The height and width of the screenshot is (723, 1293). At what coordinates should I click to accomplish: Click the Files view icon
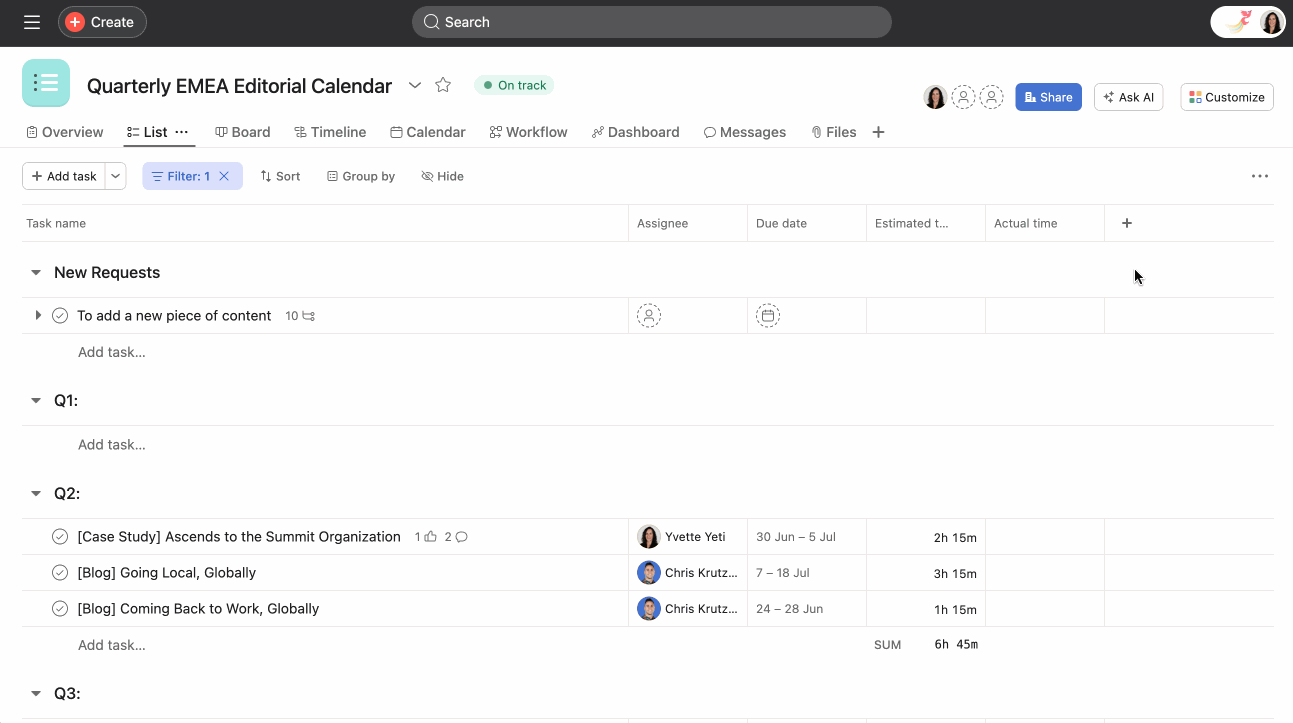[817, 131]
